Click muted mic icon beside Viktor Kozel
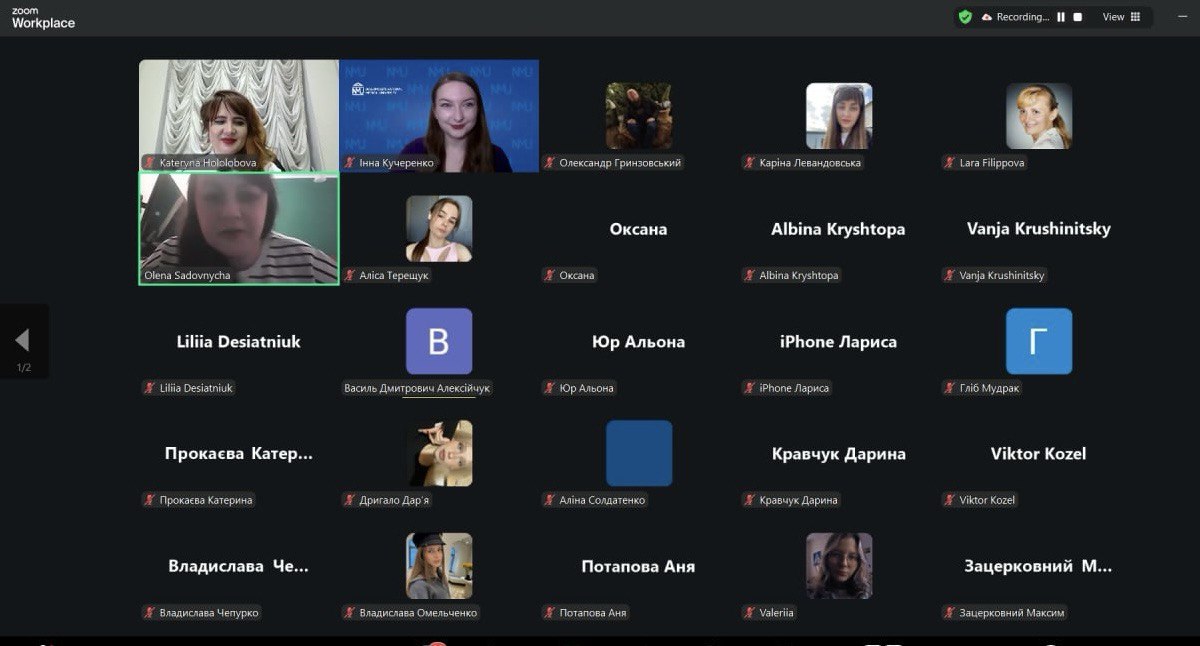The width and height of the screenshot is (1200, 646). point(950,500)
